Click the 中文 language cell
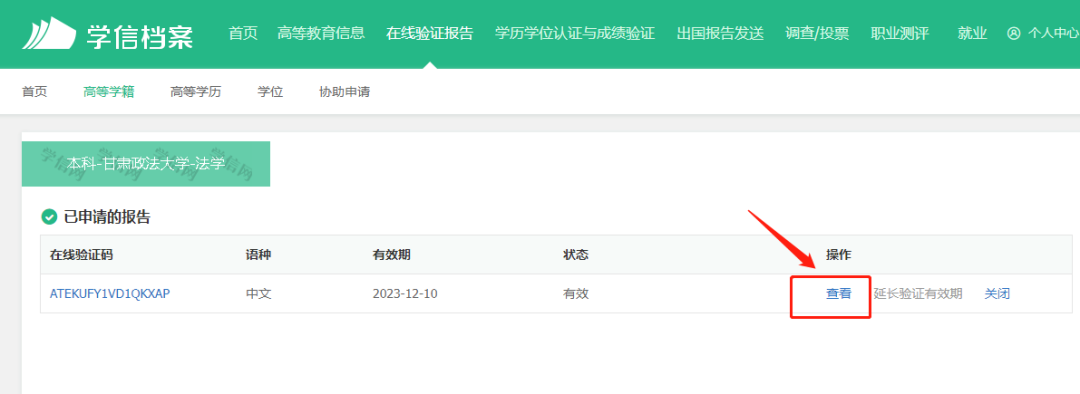Viewport: 1080px width, 394px height. (x=259, y=293)
